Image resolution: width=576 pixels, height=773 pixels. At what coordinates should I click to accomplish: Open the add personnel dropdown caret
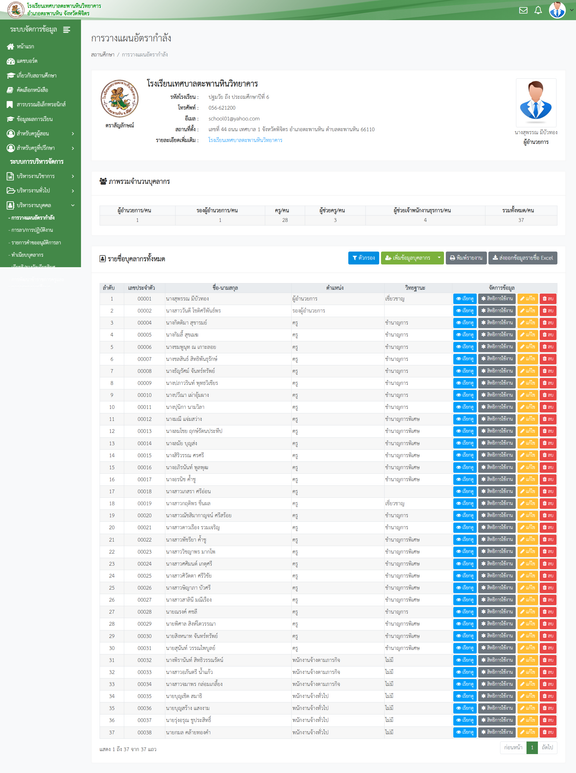[439, 258]
